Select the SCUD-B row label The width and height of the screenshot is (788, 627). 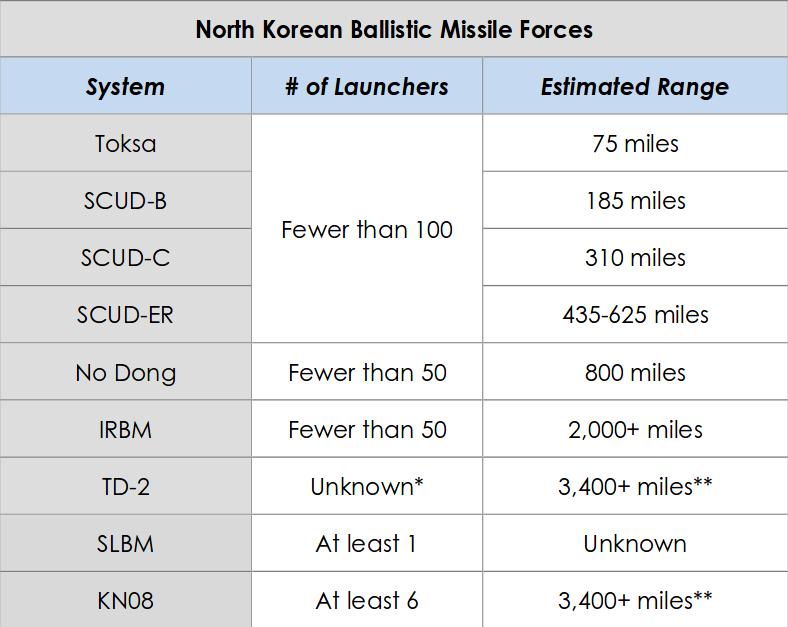pos(125,200)
